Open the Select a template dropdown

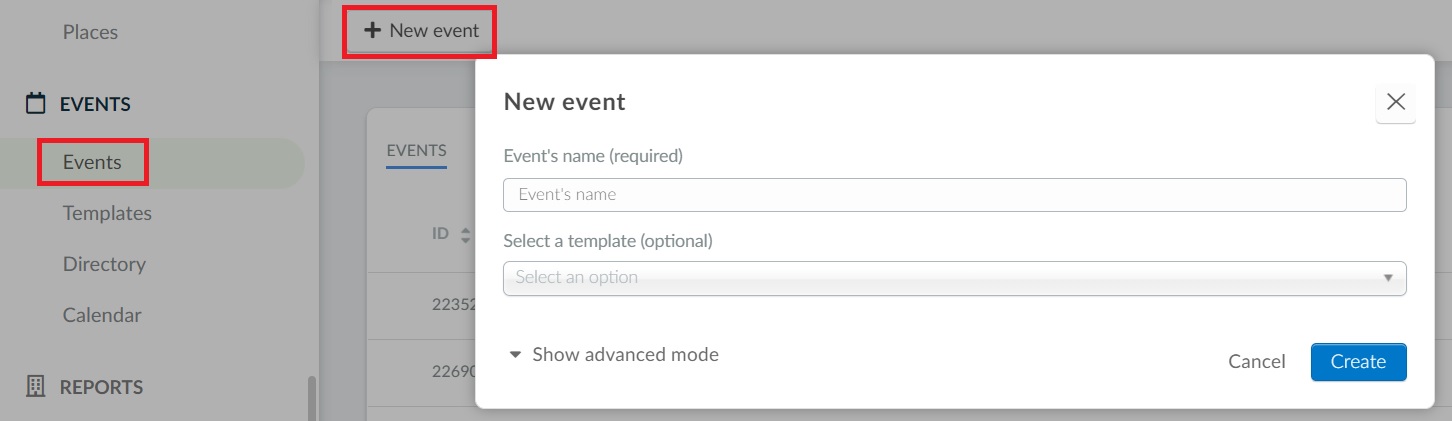pos(955,278)
